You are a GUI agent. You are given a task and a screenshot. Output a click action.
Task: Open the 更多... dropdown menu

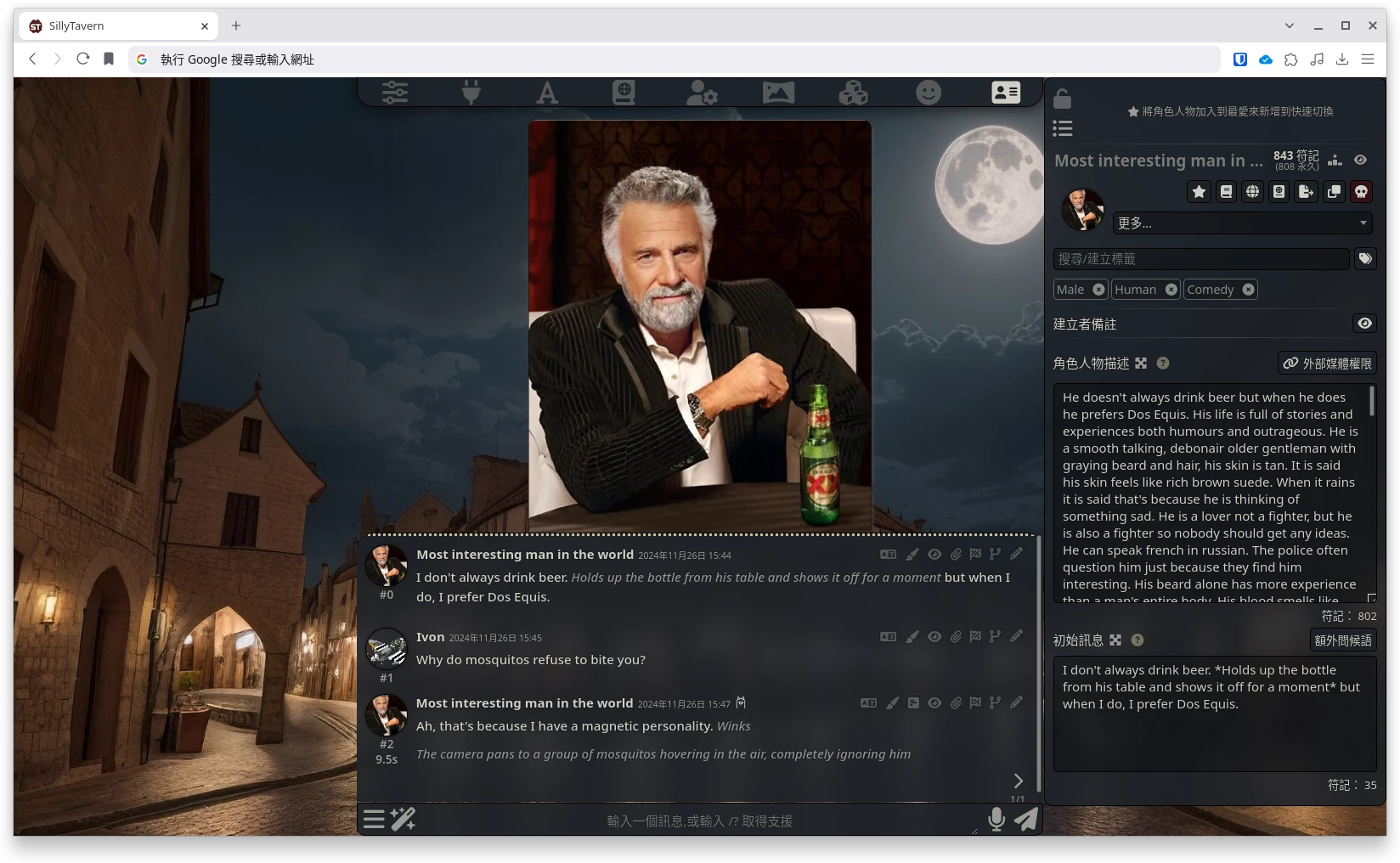coord(1241,223)
